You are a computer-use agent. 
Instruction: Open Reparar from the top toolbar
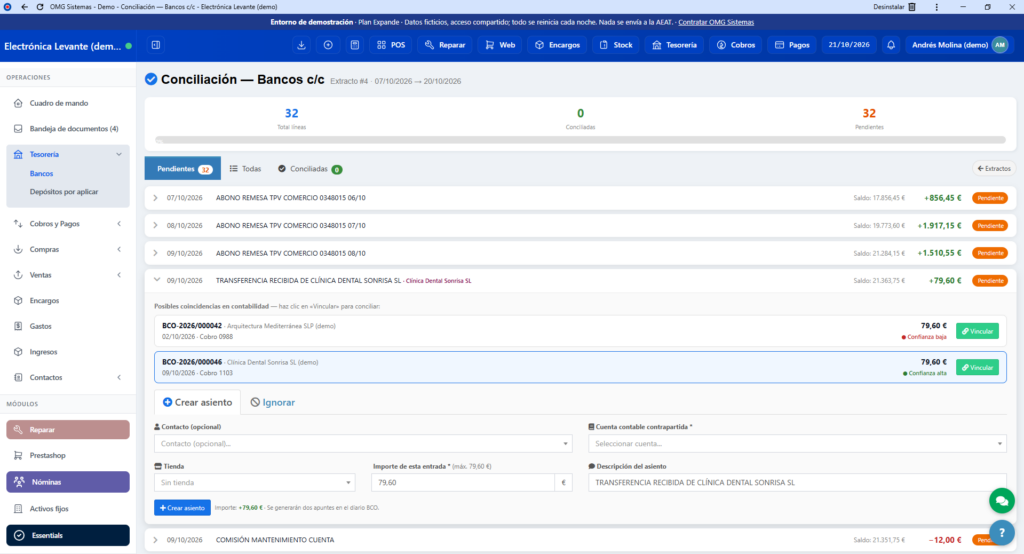tap(445, 45)
